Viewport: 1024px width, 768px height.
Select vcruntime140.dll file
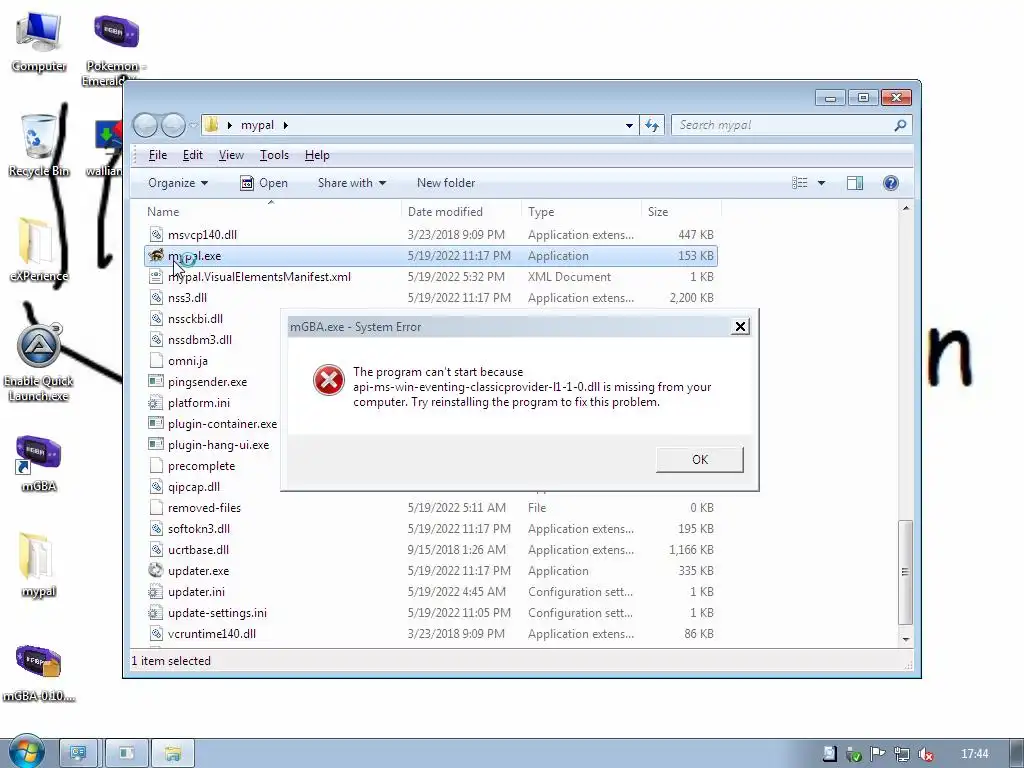tap(212, 633)
